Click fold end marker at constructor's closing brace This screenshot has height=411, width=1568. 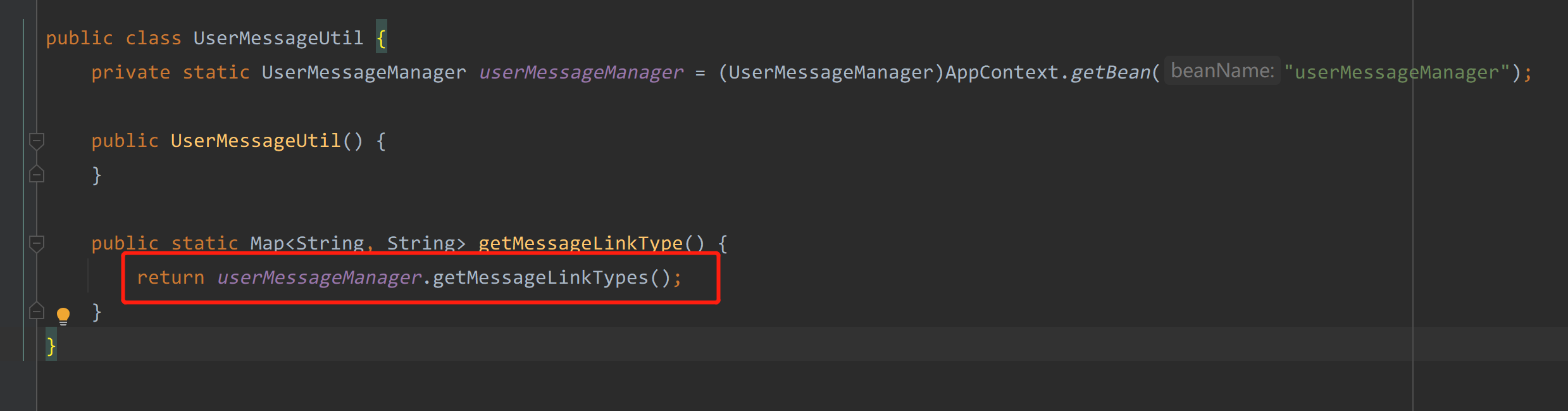[37, 174]
